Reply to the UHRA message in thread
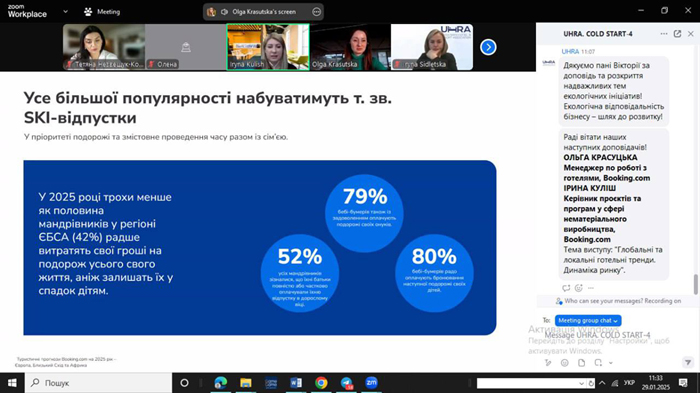This screenshot has width=700, height=393. pos(566,288)
